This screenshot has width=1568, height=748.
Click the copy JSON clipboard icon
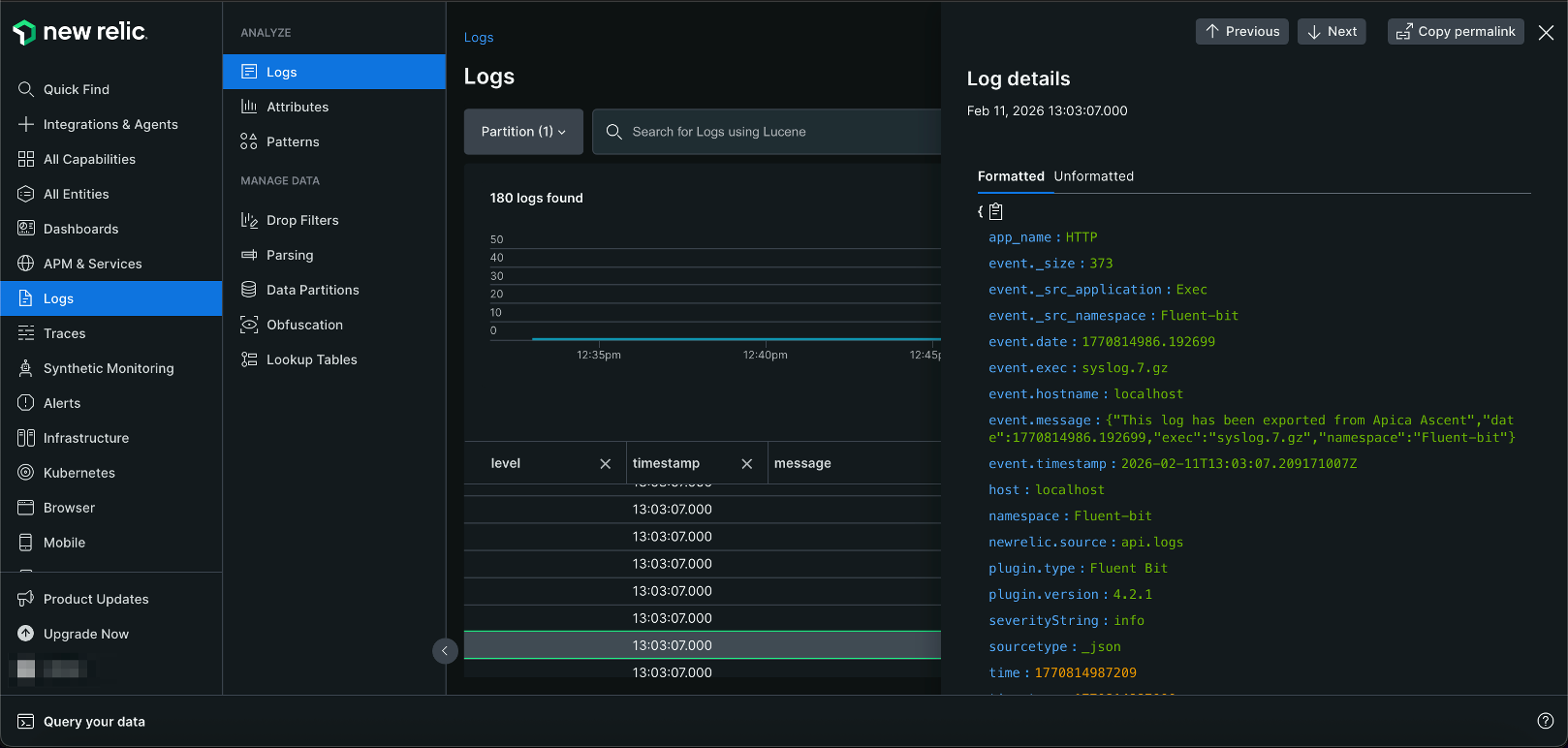(995, 211)
